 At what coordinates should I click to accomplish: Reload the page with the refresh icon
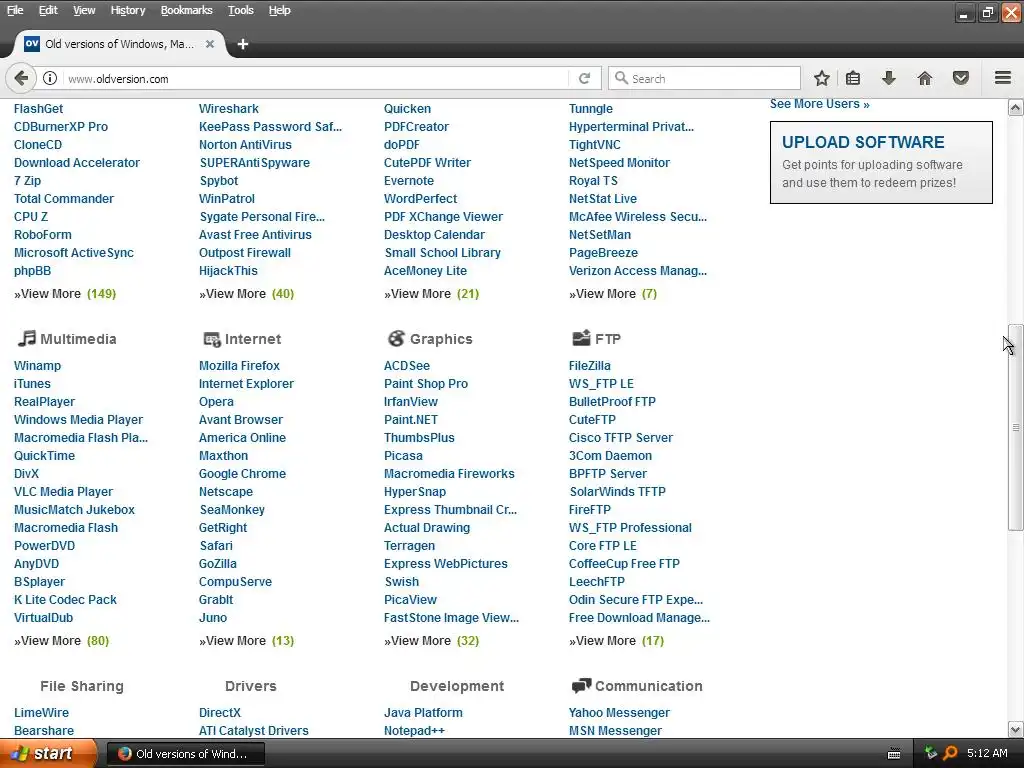click(584, 78)
